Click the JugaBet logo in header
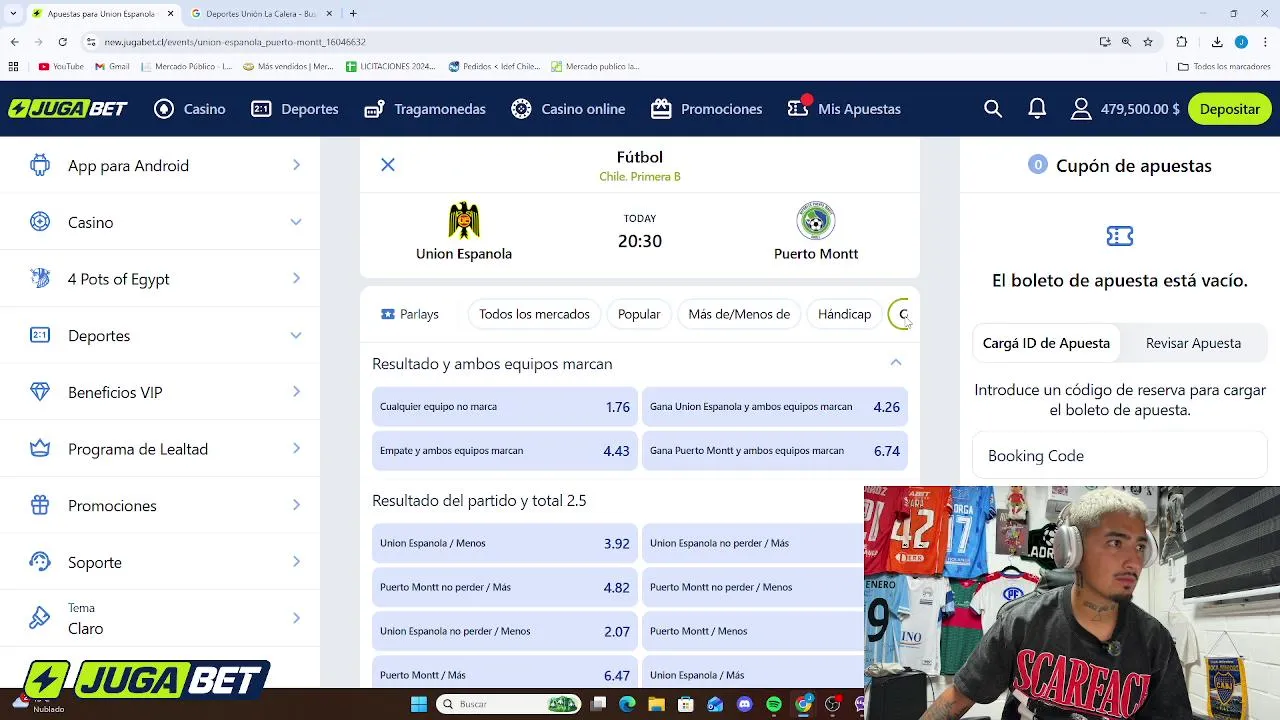The width and height of the screenshot is (1280, 720). pos(68,109)
